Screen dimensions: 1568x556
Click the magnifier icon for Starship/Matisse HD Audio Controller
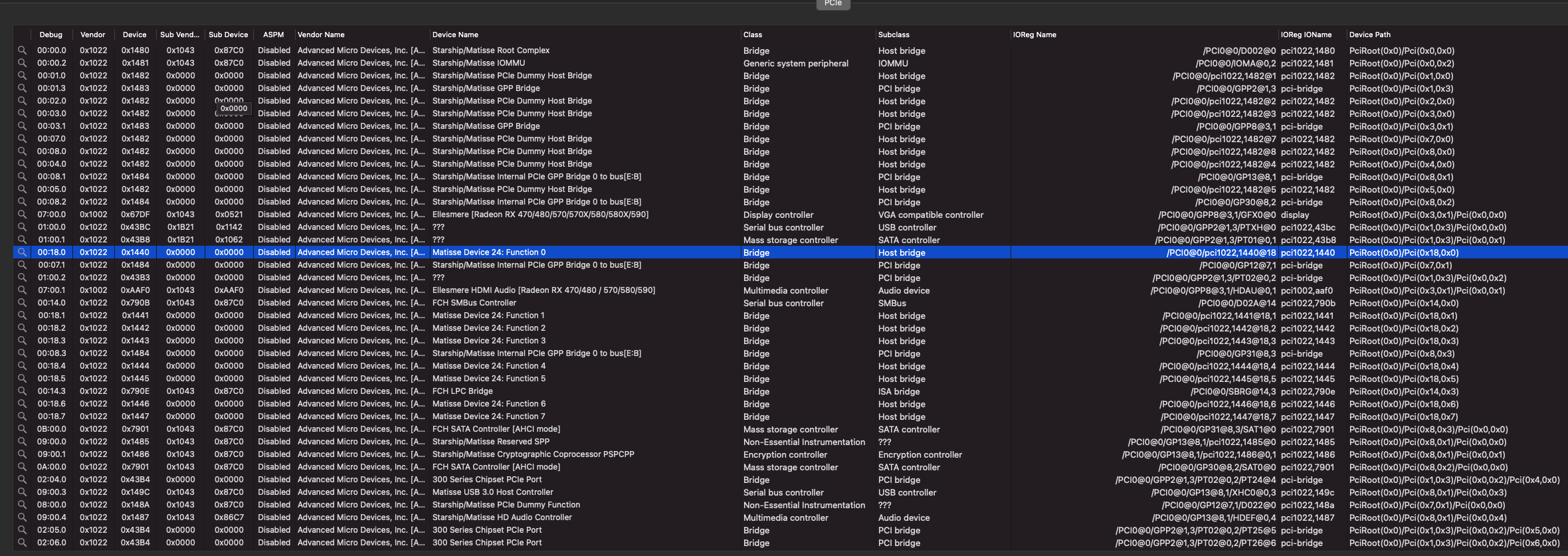(22, 517)
